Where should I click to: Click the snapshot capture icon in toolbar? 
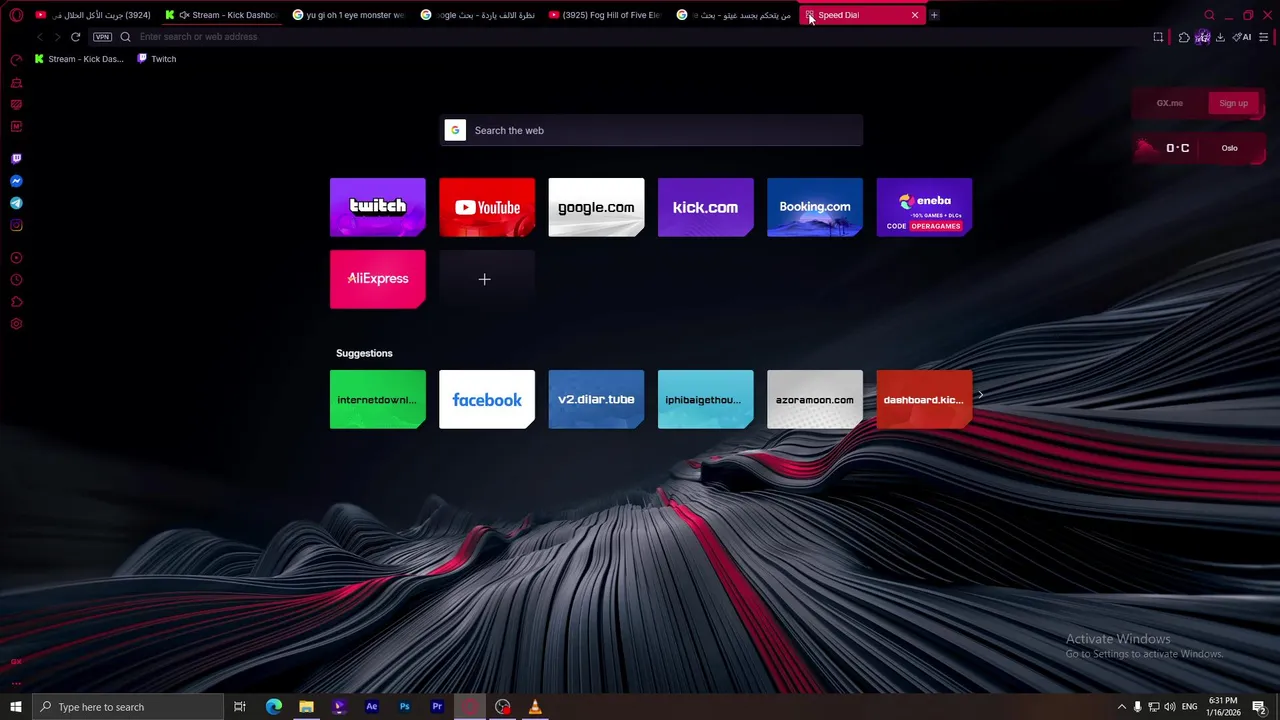(1158, 37)
